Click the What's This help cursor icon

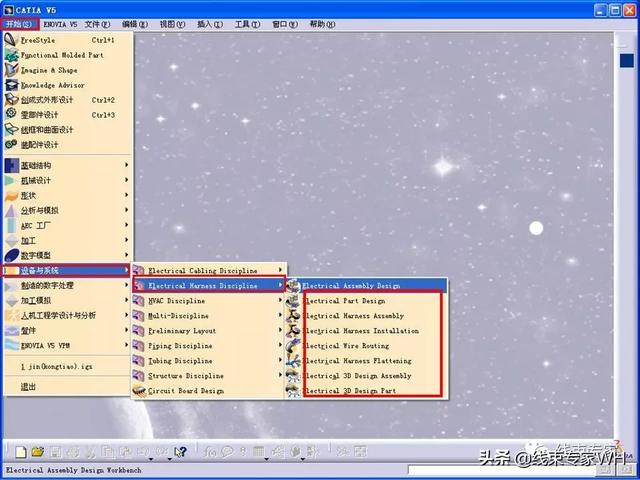pos(180,452)
